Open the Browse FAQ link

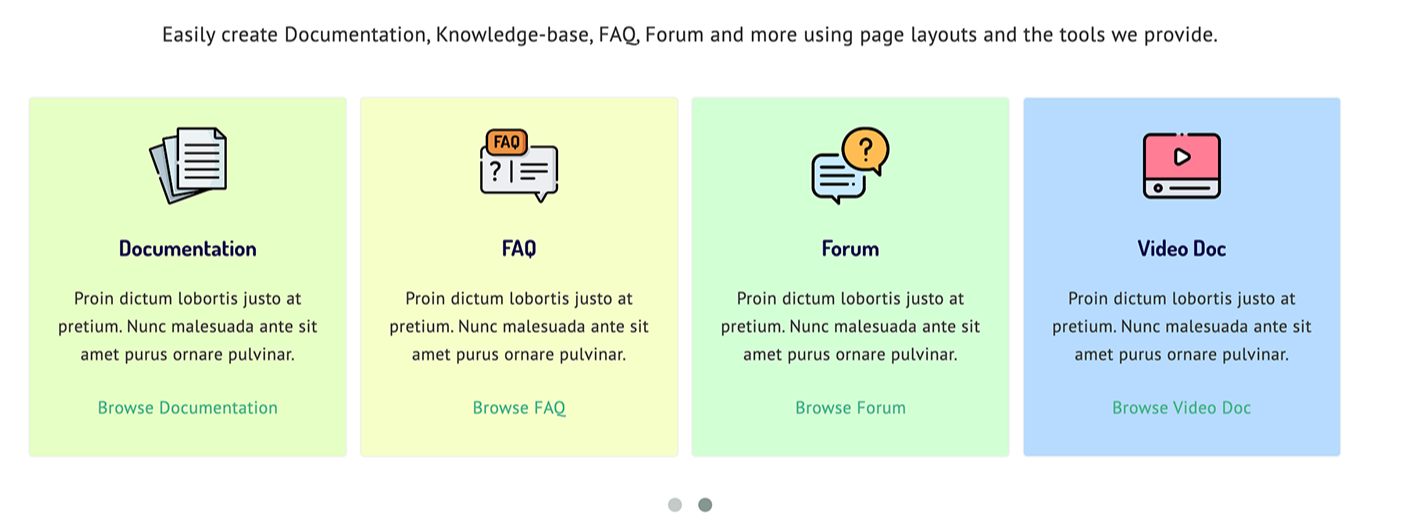[x=519, y=408]
